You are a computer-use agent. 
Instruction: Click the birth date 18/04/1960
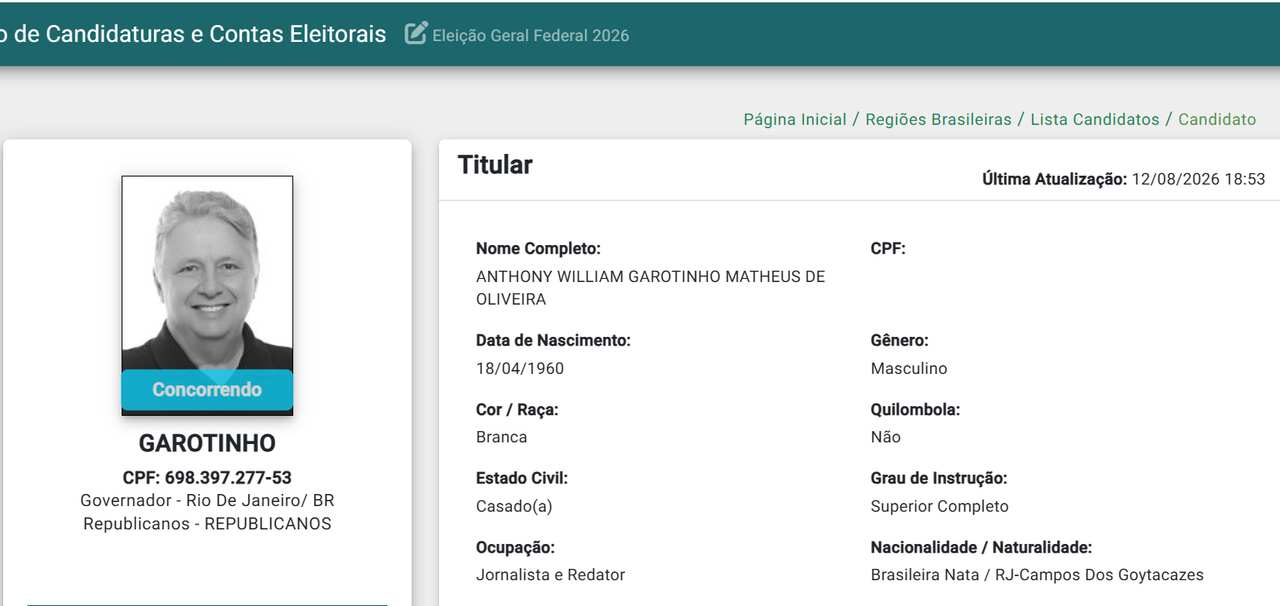click(x=520, y=368)
